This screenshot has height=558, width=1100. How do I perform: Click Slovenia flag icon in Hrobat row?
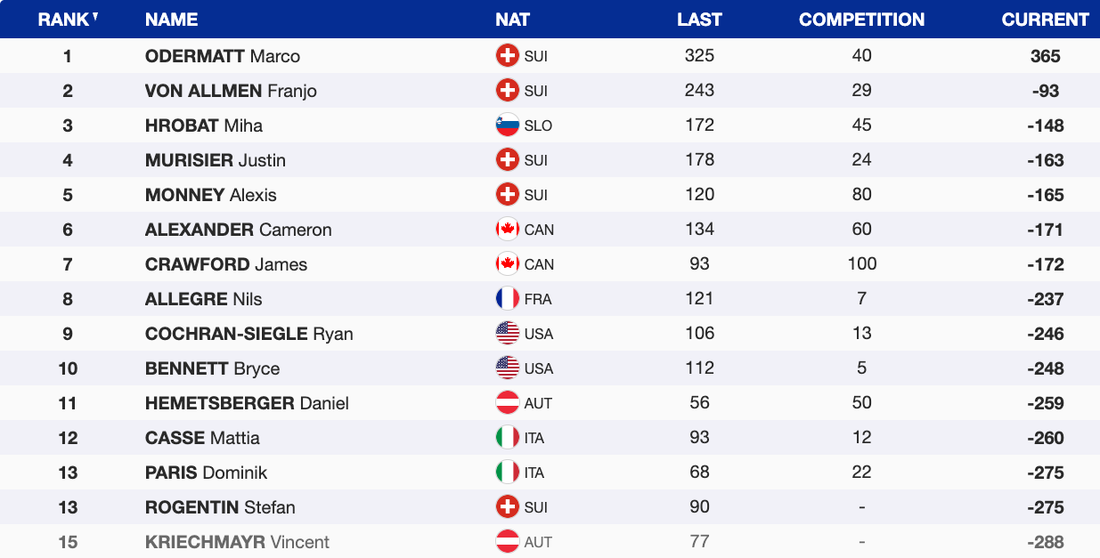pyautogui.click(x=508, y=126)
